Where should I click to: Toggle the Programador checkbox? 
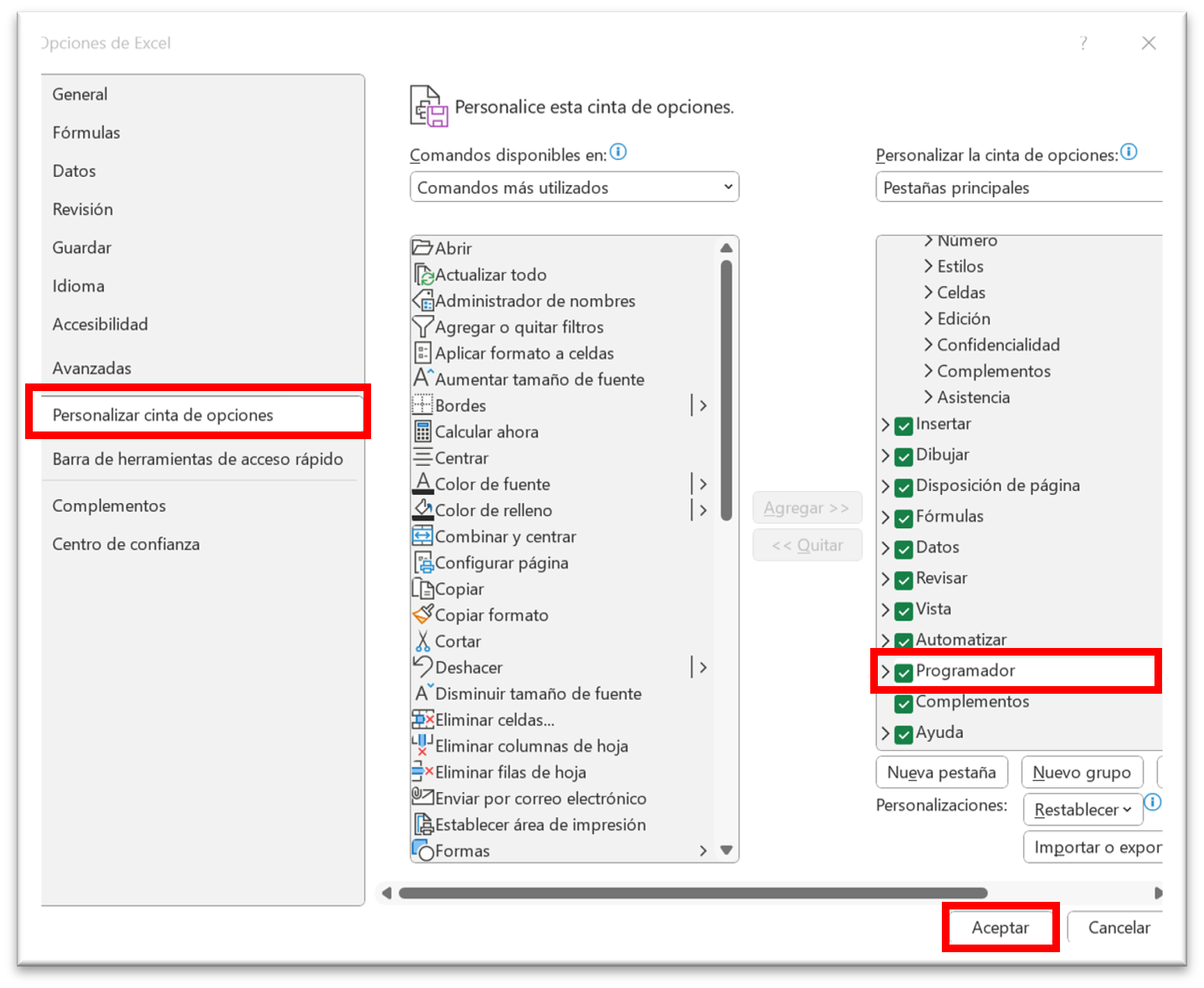click(x=904, y=672)
